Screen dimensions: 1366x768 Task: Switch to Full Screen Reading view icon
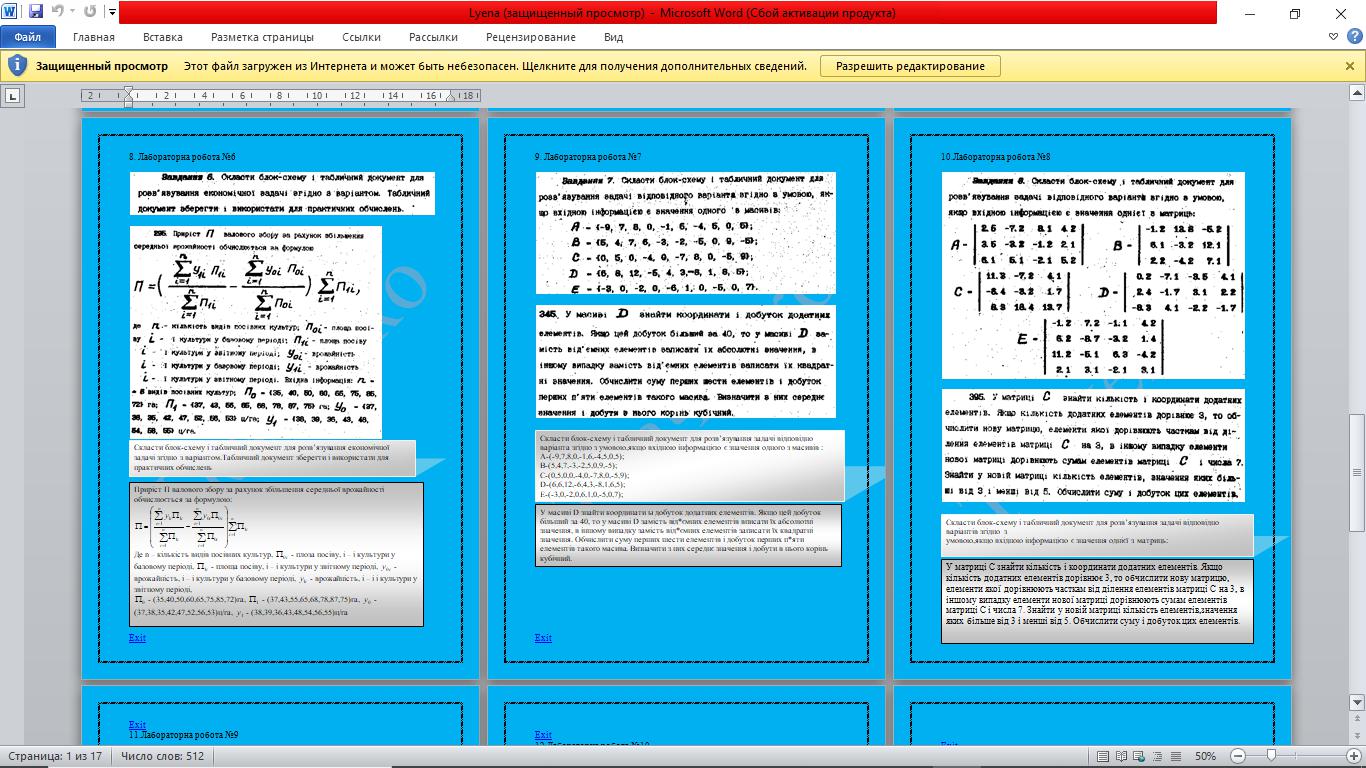[1121, 756]
